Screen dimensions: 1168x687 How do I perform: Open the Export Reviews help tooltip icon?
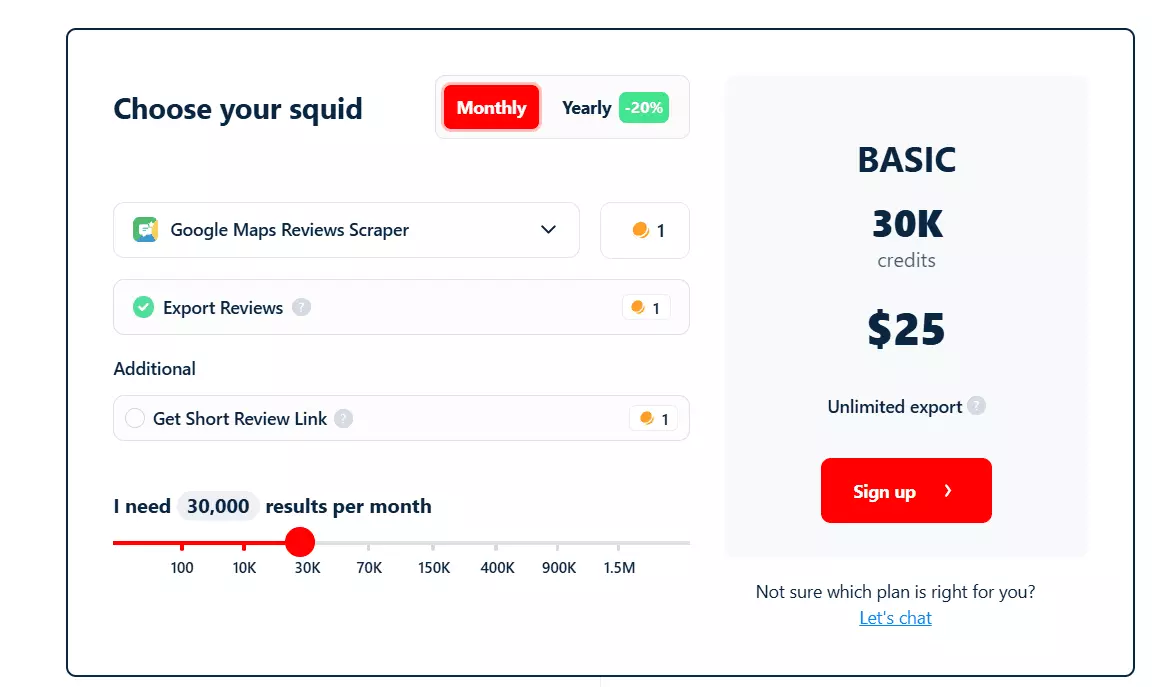tap(302, 308)
